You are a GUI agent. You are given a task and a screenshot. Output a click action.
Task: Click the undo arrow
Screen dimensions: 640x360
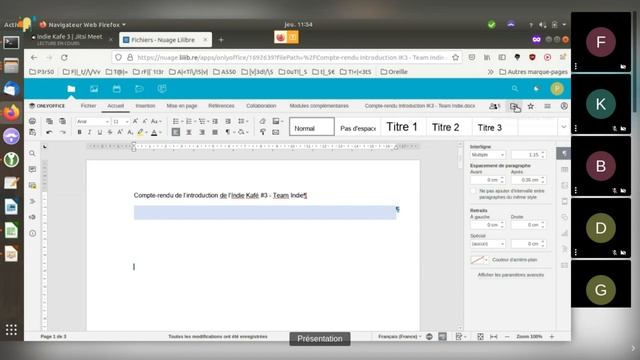pyautogui.click(x=49, y=132)
